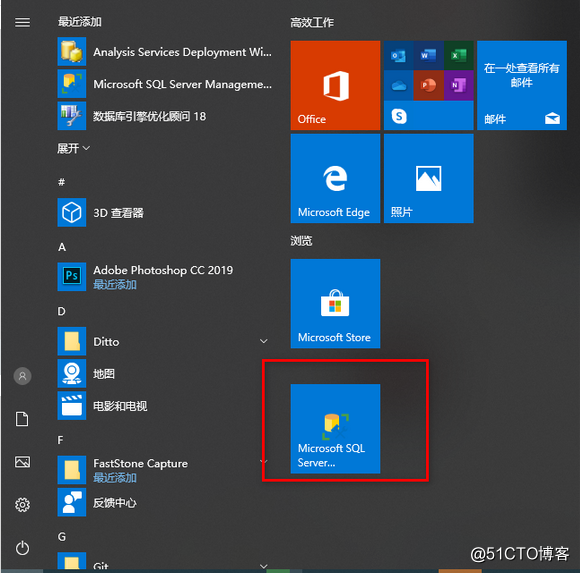
Task: Expand the Ditto folder chevron
Action: pos(264,341)
